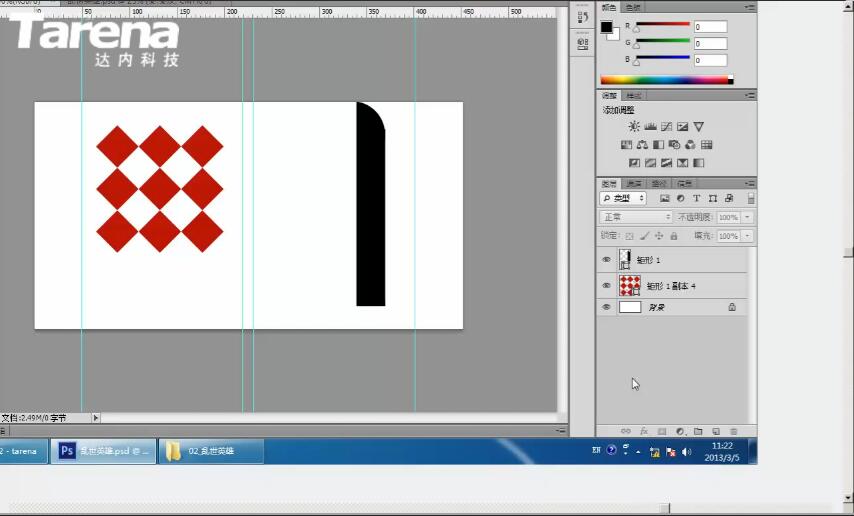
Task: Create a new layer
Action: tap(716, 431)
